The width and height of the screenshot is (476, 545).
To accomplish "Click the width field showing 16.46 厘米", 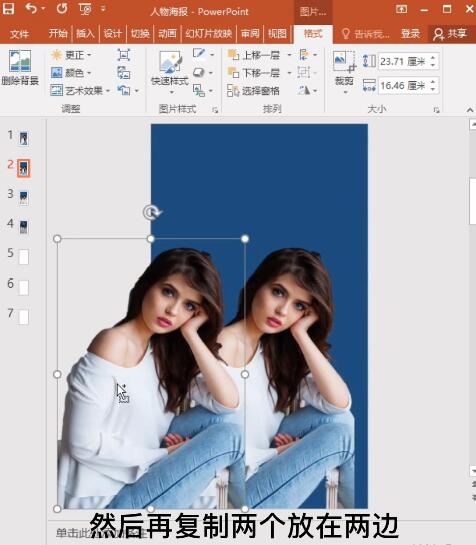I will 403,86.
